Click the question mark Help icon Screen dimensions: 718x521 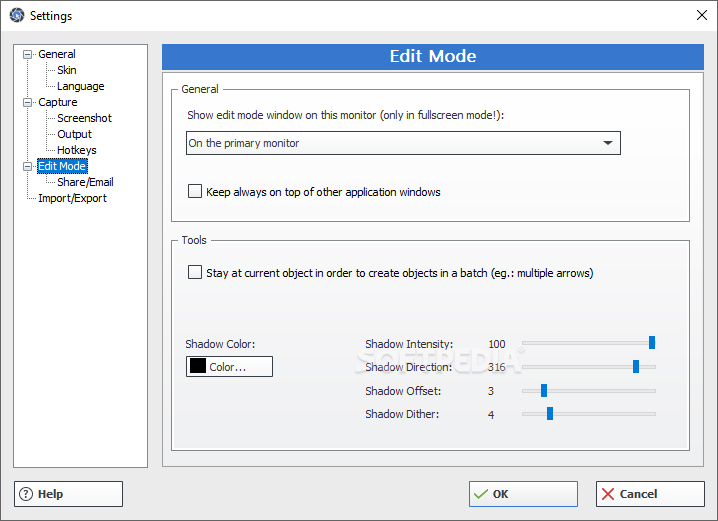(26, 494)
